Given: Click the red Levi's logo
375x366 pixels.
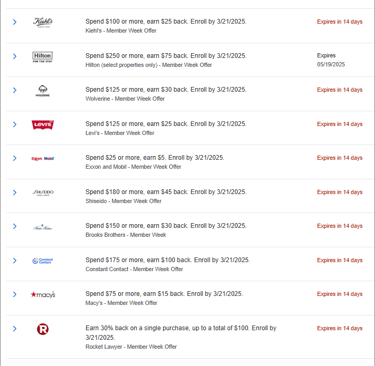Looking at the screenshot, I should pyautogui.click(x=43, y=125).
